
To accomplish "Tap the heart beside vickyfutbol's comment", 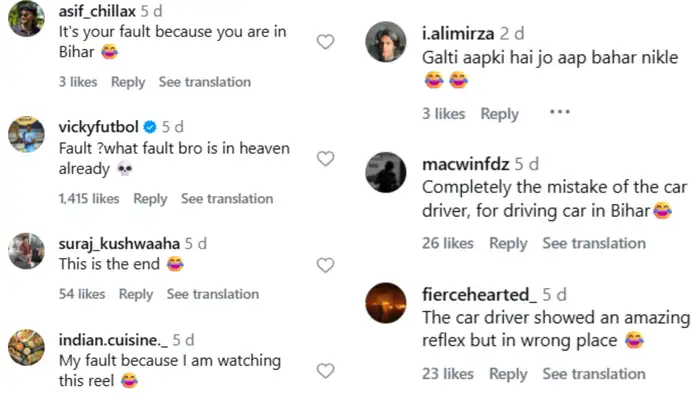I will pos(325,158).
